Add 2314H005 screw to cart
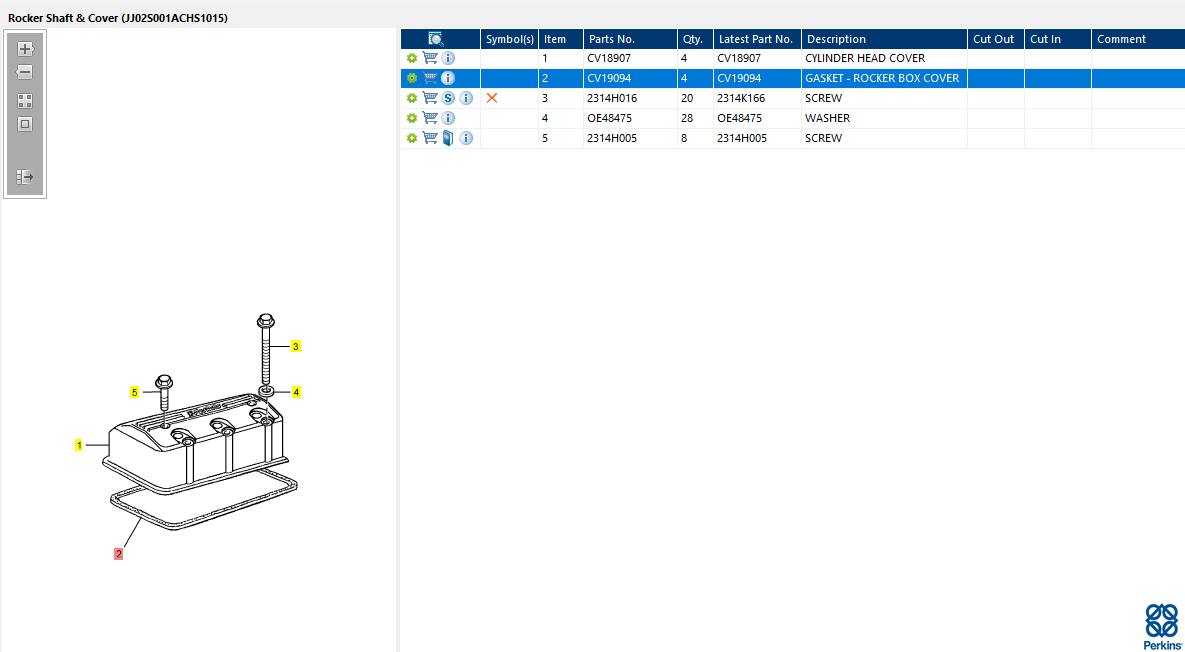 430,138
